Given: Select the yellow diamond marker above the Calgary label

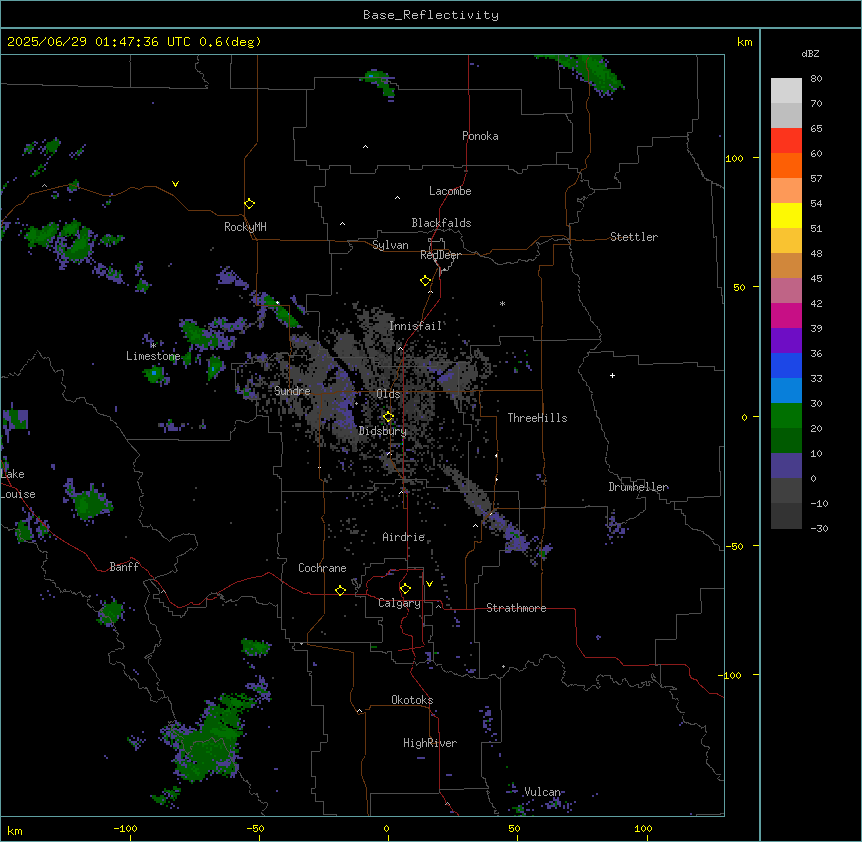Looking at the screenshot, I should pos(405,589).
